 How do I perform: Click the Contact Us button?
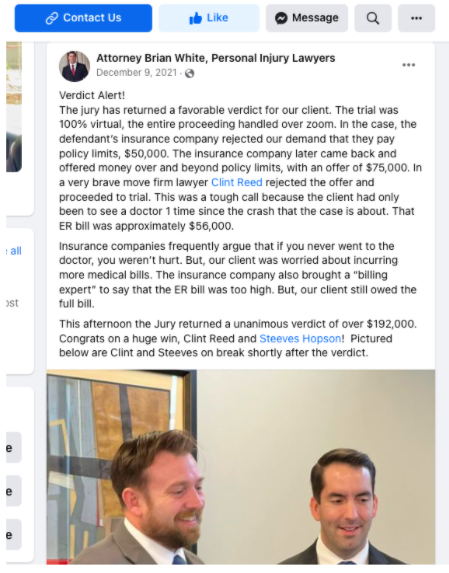pos(83,18)
